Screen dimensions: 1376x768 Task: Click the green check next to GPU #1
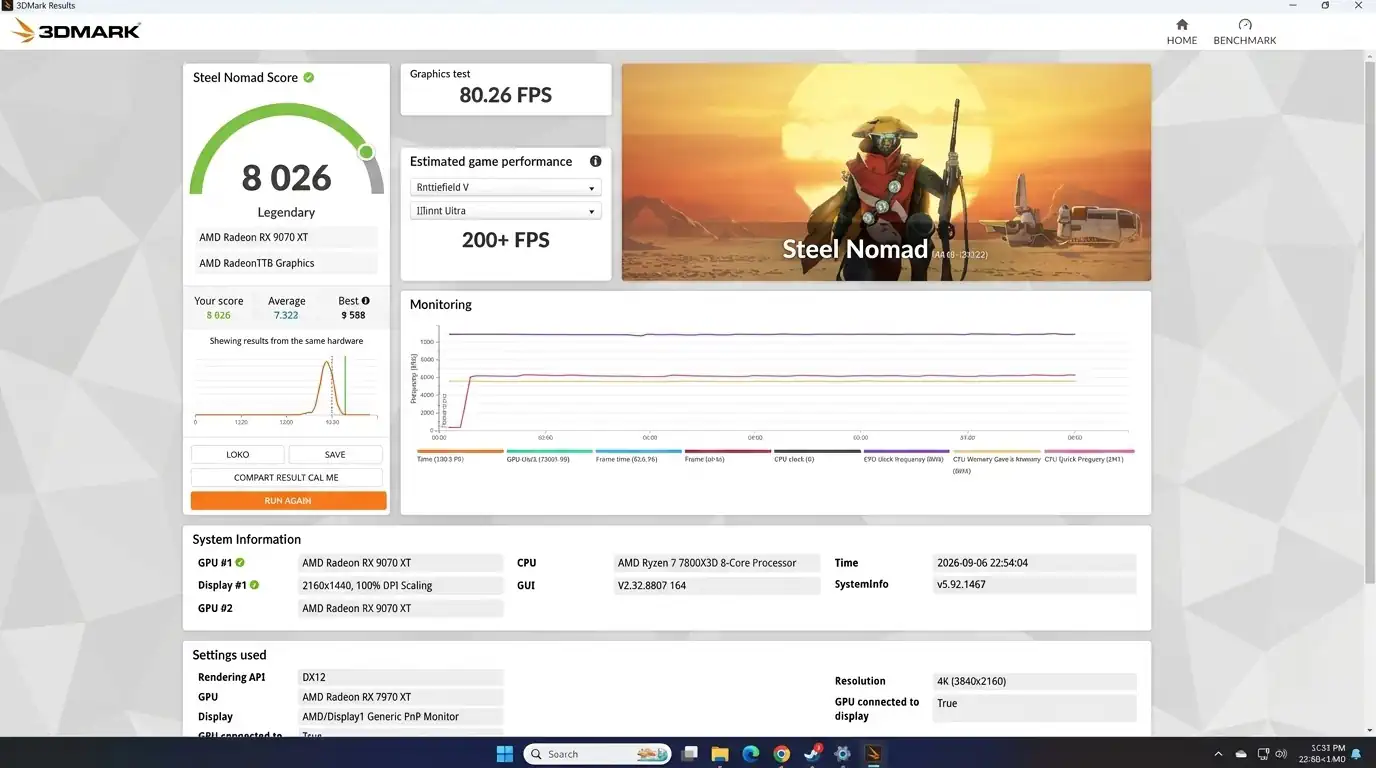click(x=240, y=562)
